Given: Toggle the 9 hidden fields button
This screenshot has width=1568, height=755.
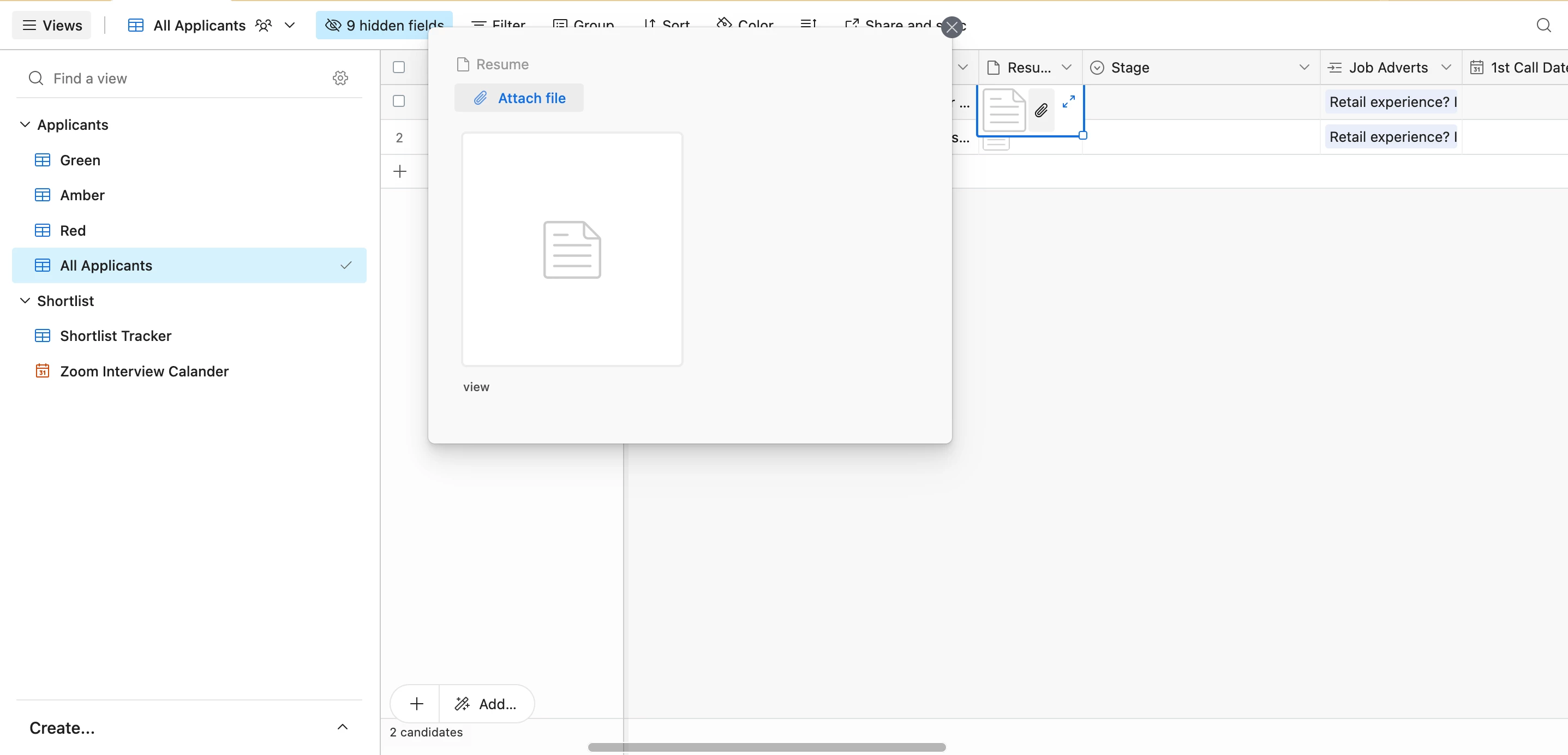Looking at the screenshot, I should pyautogui.click(x=384, y=25).
